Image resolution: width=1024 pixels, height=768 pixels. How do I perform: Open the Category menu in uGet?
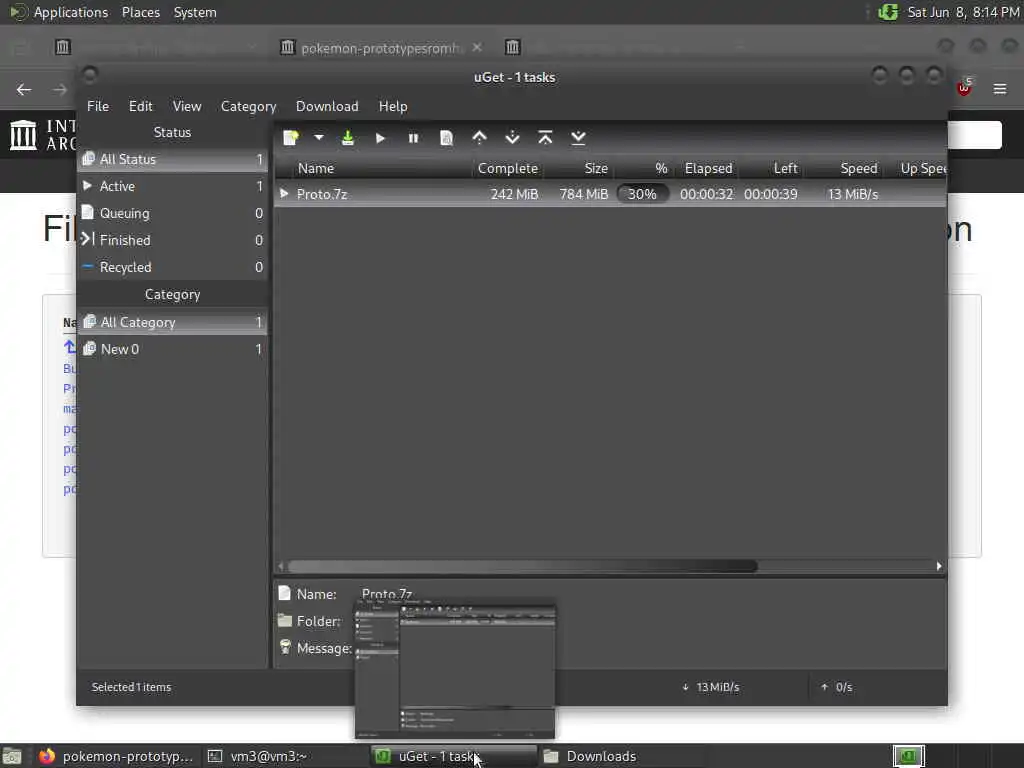click(x=248, y=106)
